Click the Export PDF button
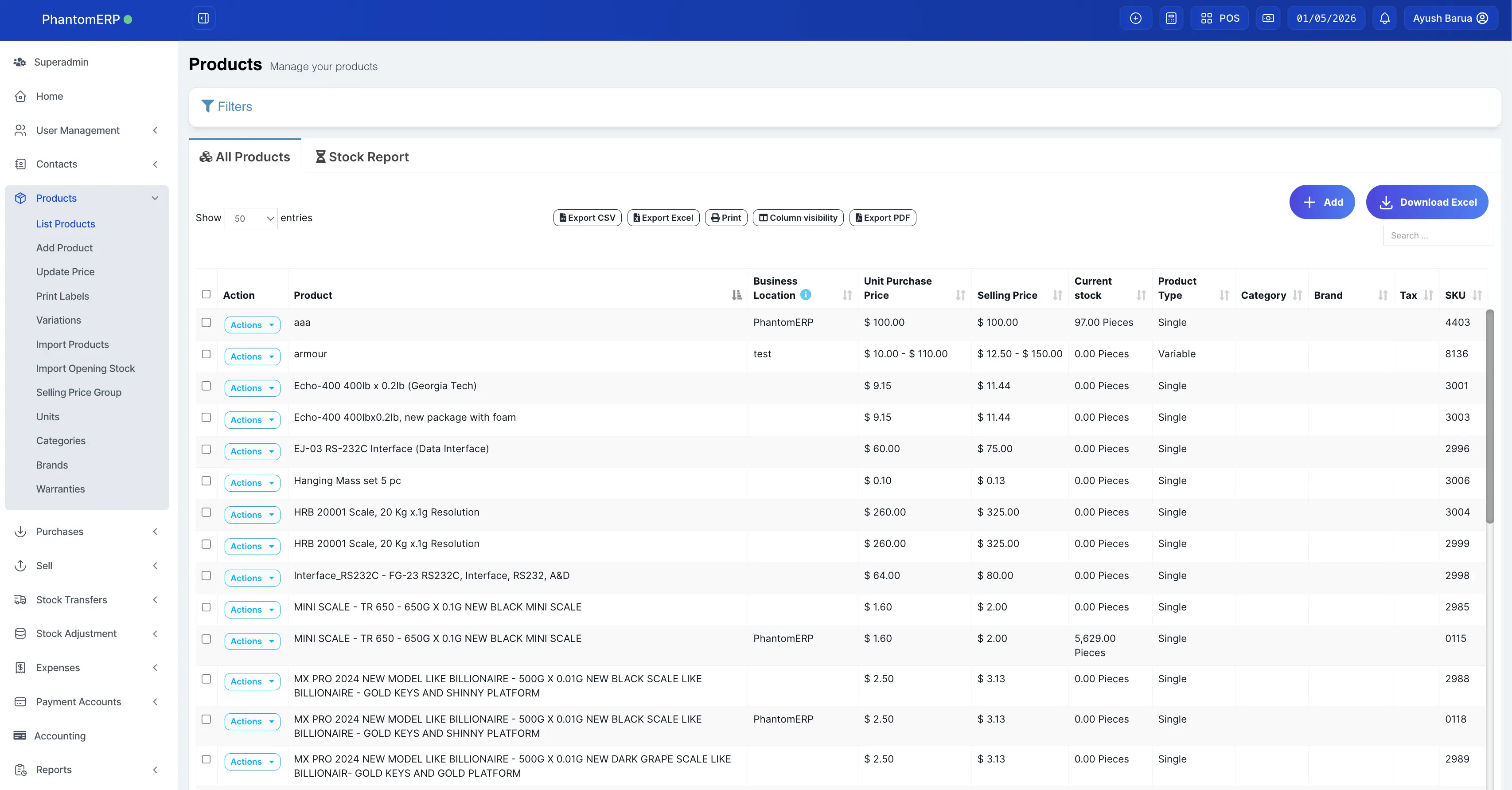The height and width of the screenshot is (790, 1512). point(883,217)
